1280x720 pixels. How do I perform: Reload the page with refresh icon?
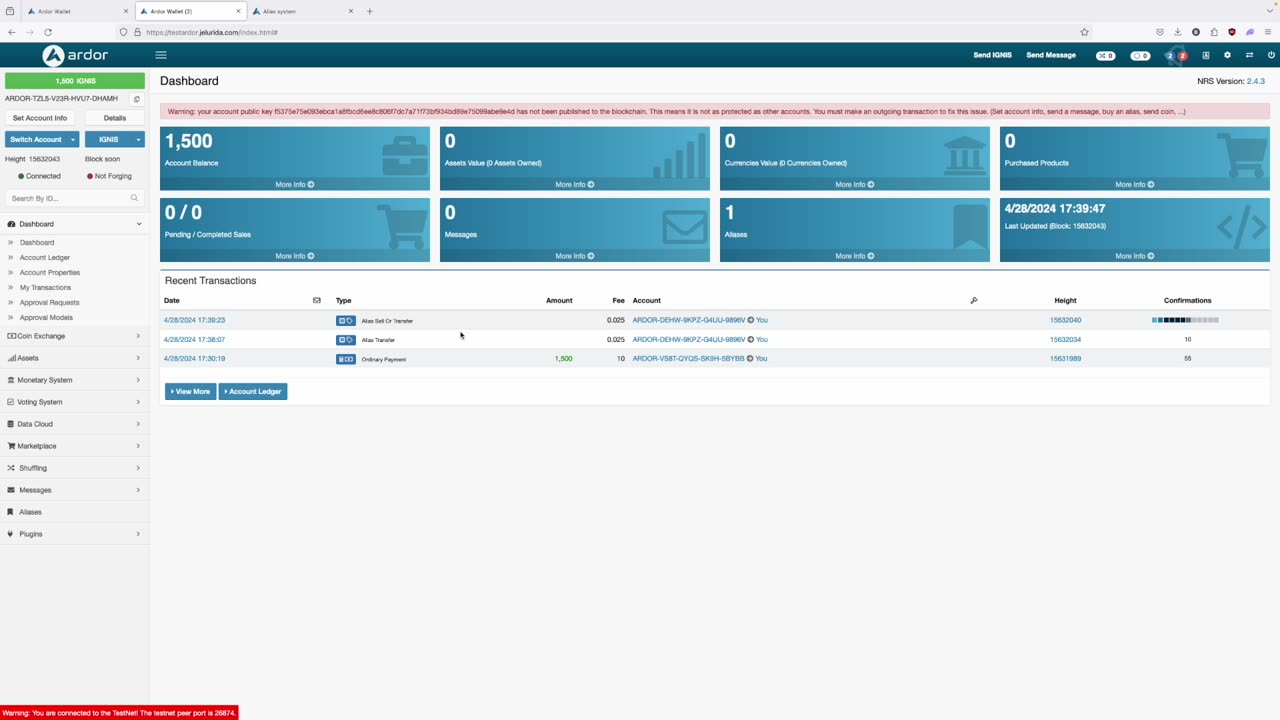point(47,32)
